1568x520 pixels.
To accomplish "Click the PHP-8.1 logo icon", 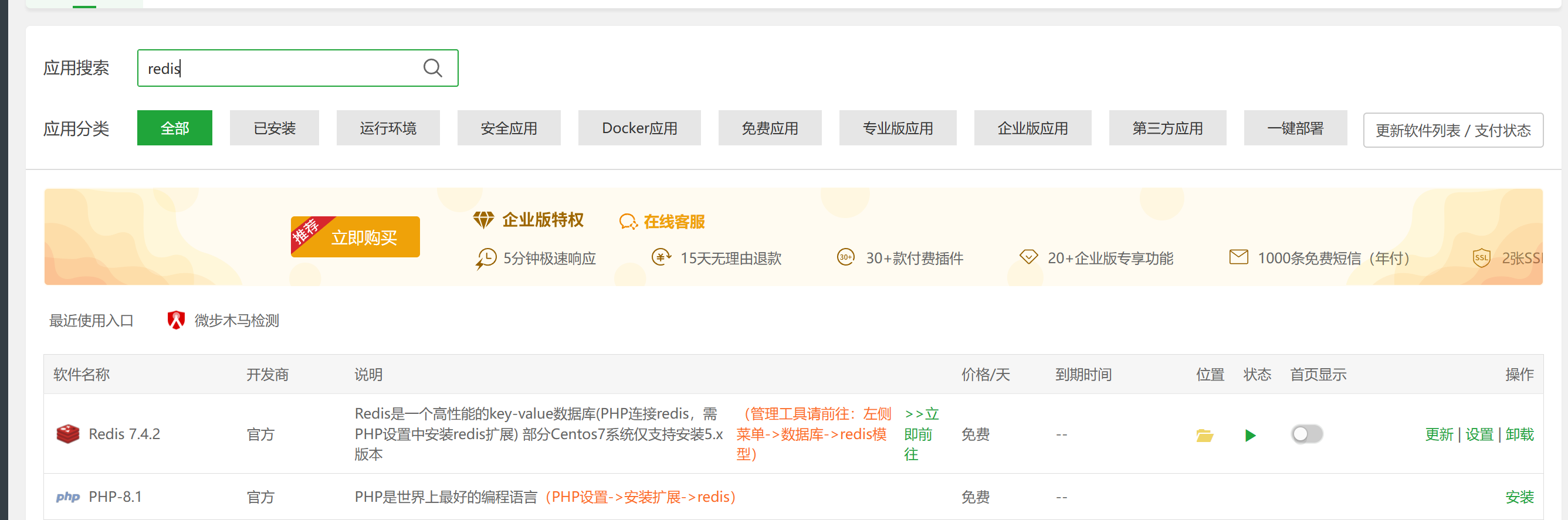I will tap(67, 497).
